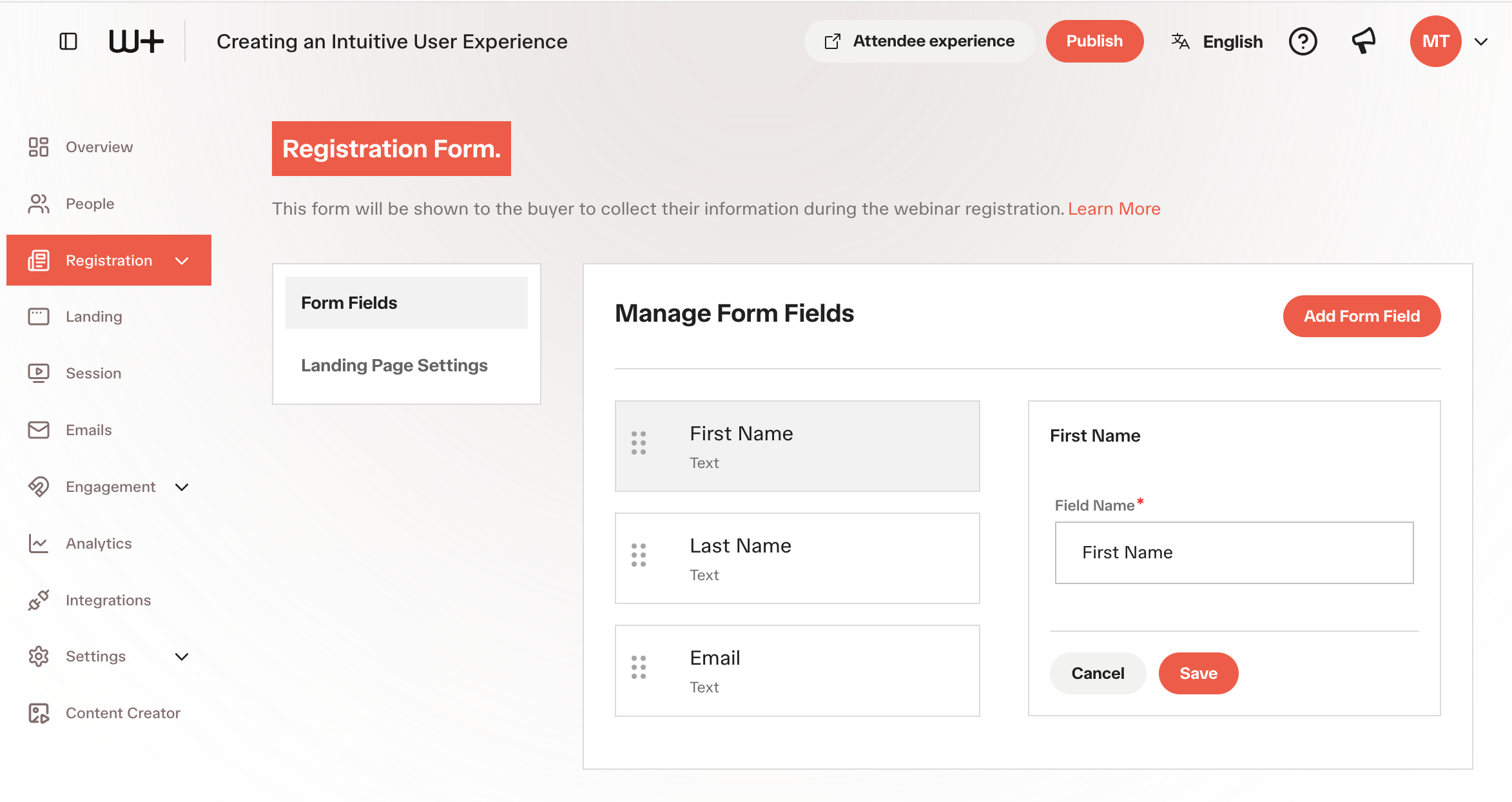Follow the Learn More link
The height and width of the screenshot is (802, 1512).
click(x=1114, y=209)
